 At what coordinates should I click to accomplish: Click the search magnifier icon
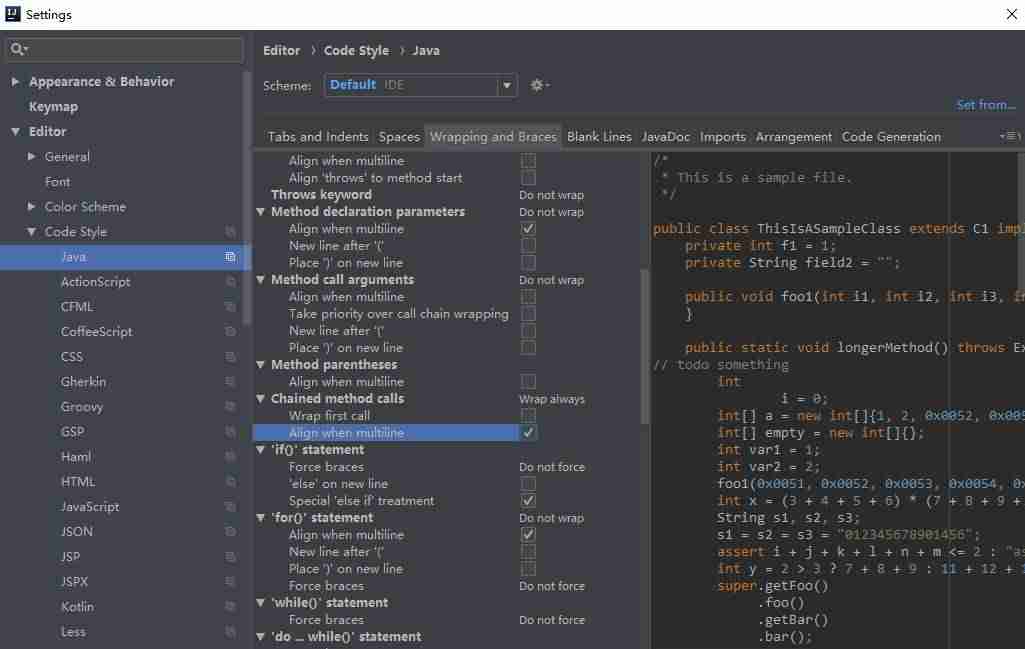18,49
